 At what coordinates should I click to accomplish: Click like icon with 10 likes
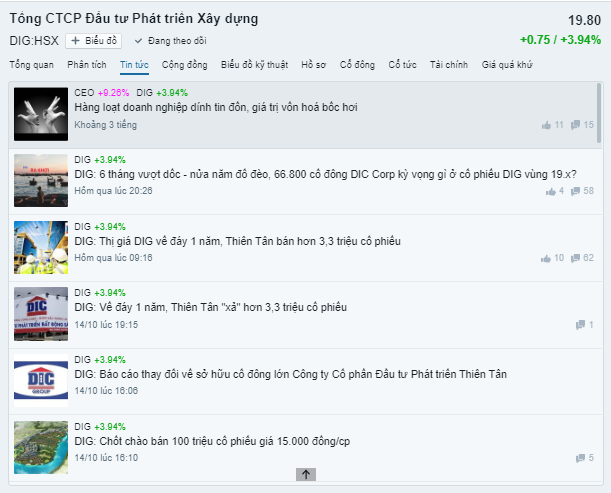(546, 258)
